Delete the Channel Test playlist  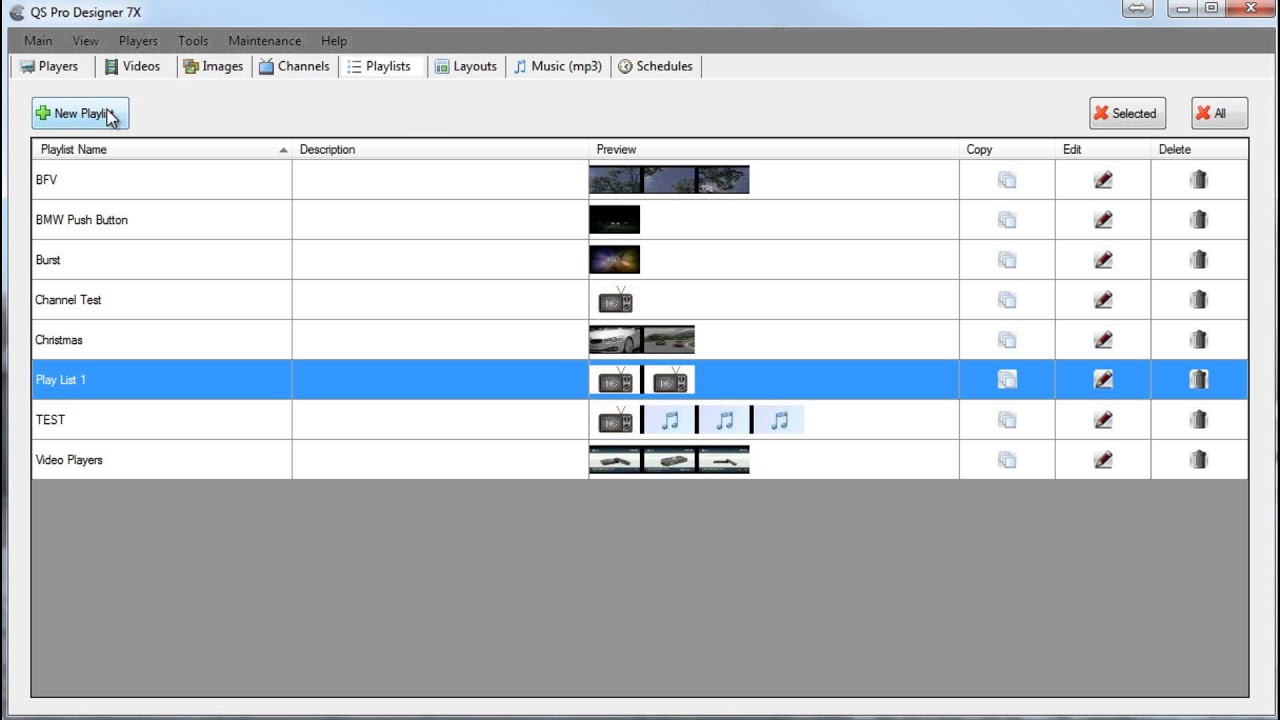[1199, 300]
